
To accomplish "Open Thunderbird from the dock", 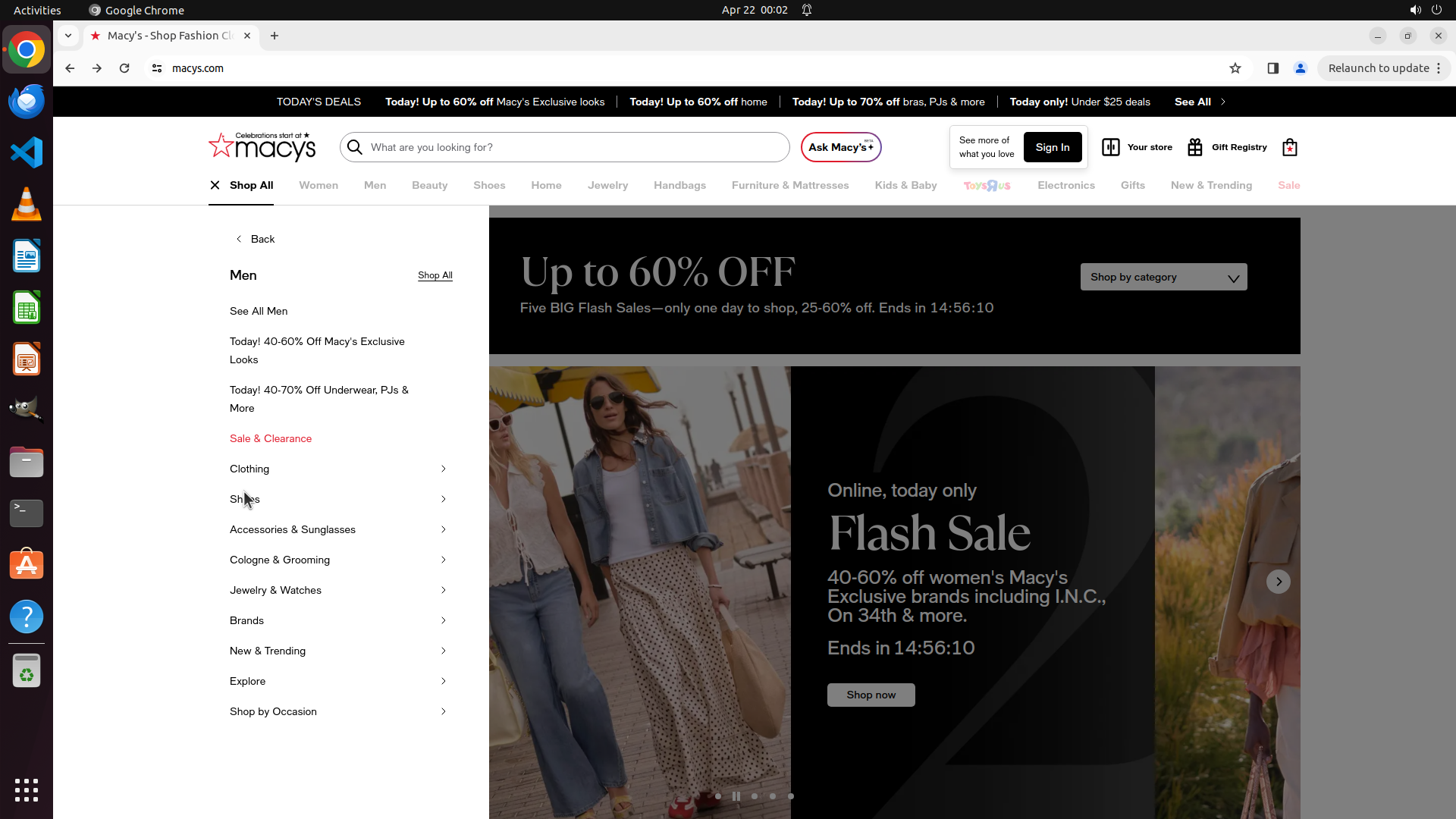I will pyautogui.click(x=27, y=101).
